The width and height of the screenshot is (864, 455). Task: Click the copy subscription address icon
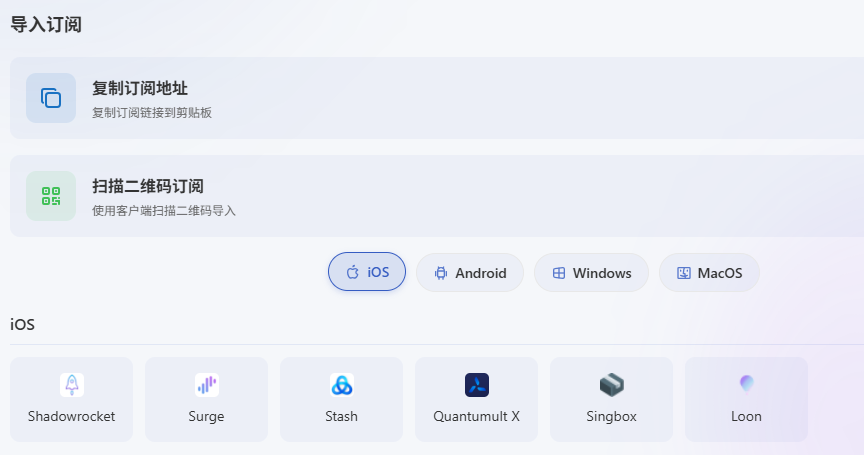click(x=51, y=98)
